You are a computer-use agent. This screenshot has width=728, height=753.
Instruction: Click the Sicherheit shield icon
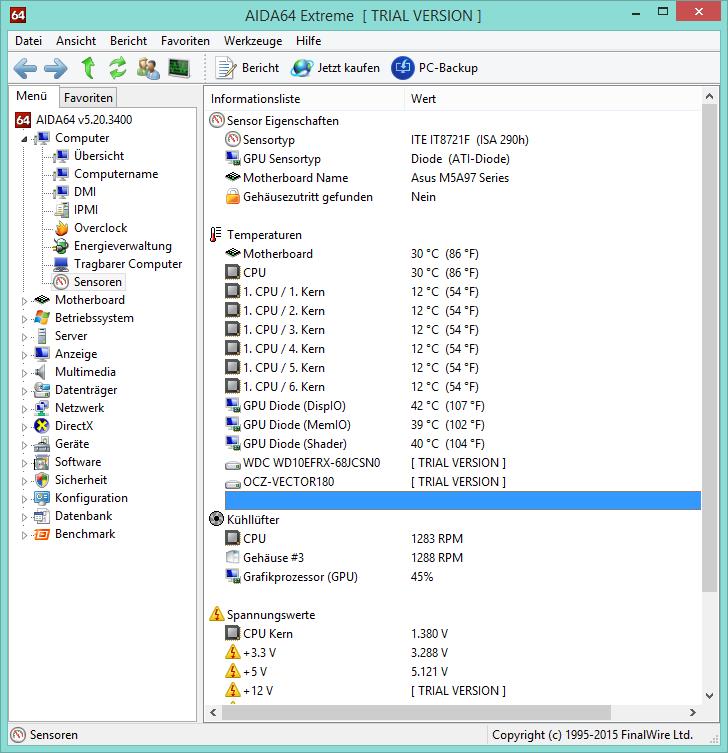click(x=42, y=480)
